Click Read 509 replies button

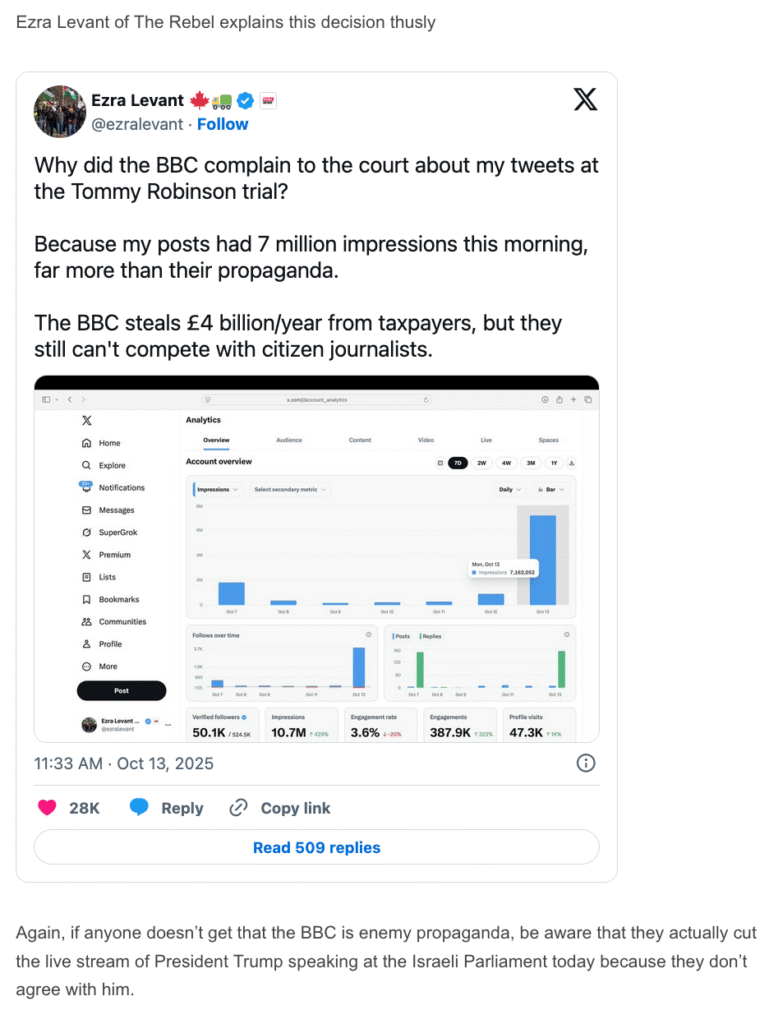point(316,847)
